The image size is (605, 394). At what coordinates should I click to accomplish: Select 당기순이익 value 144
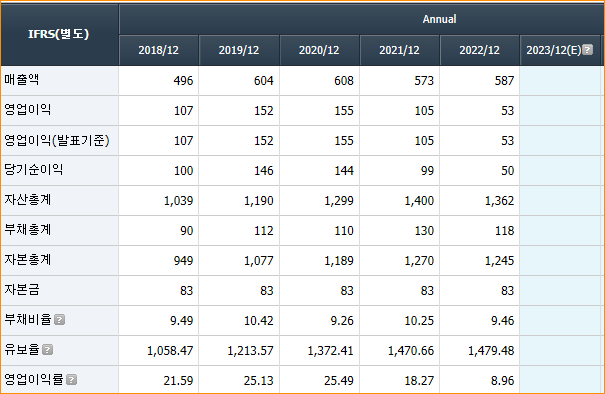(344, 171)
